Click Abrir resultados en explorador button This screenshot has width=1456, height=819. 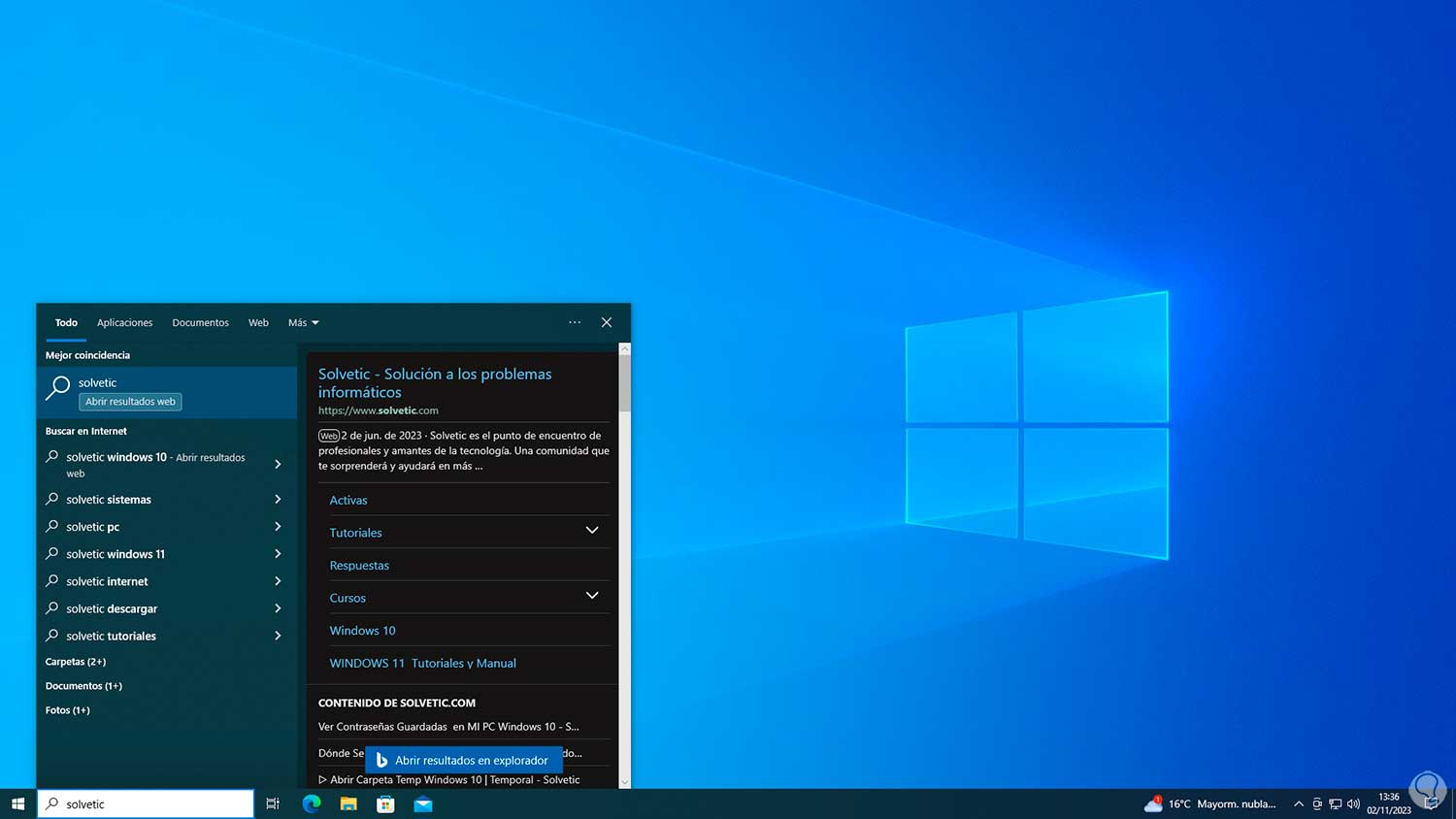[463, 760]
